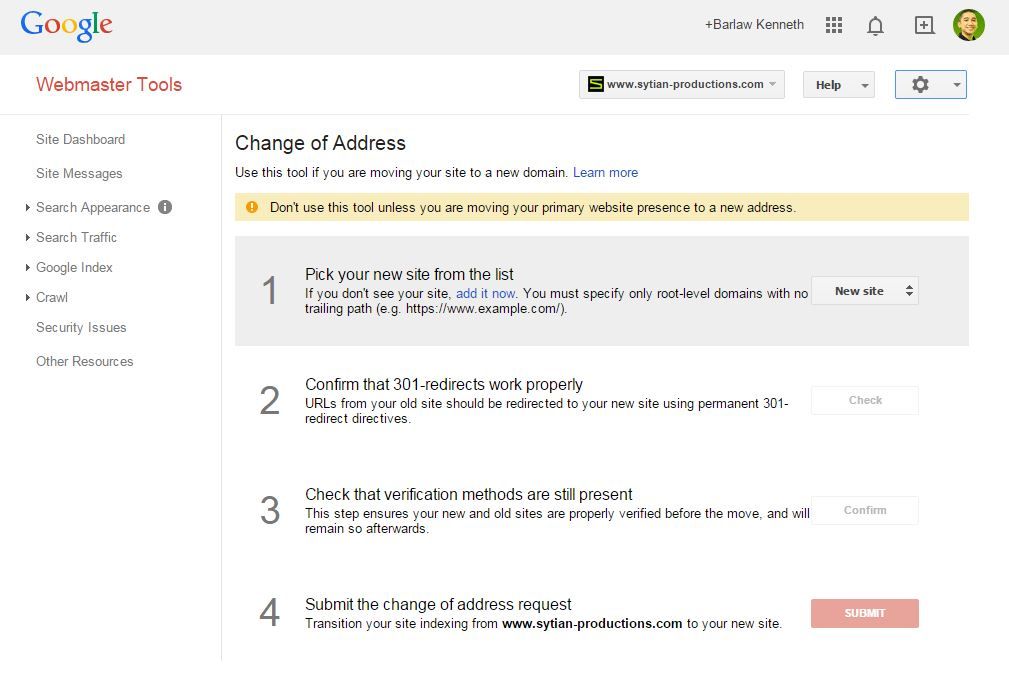Open the user profile avatar

pyautogui.click(x=968, y=25)
